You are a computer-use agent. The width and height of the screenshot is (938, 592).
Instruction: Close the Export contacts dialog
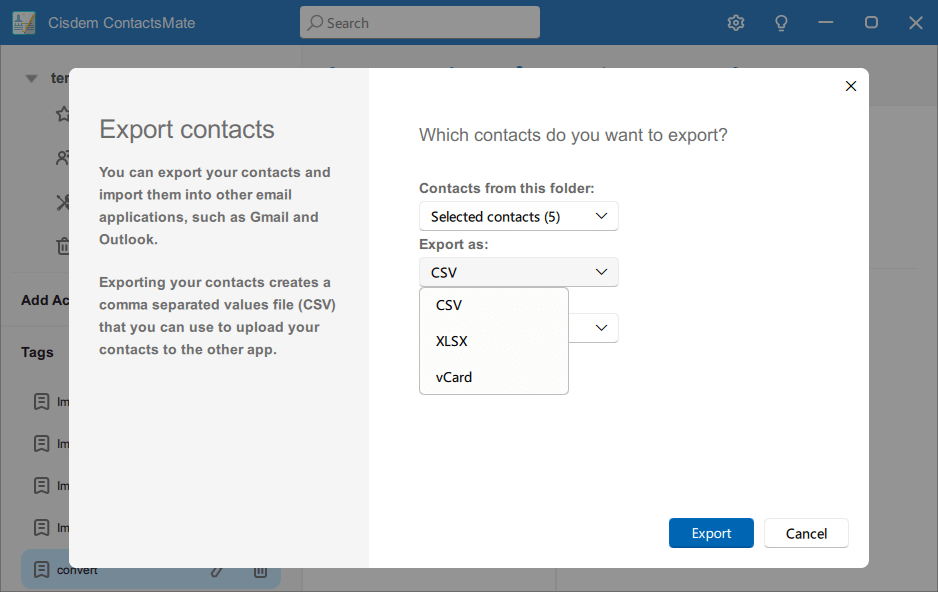pyautogui.click(x=851, y=86)
